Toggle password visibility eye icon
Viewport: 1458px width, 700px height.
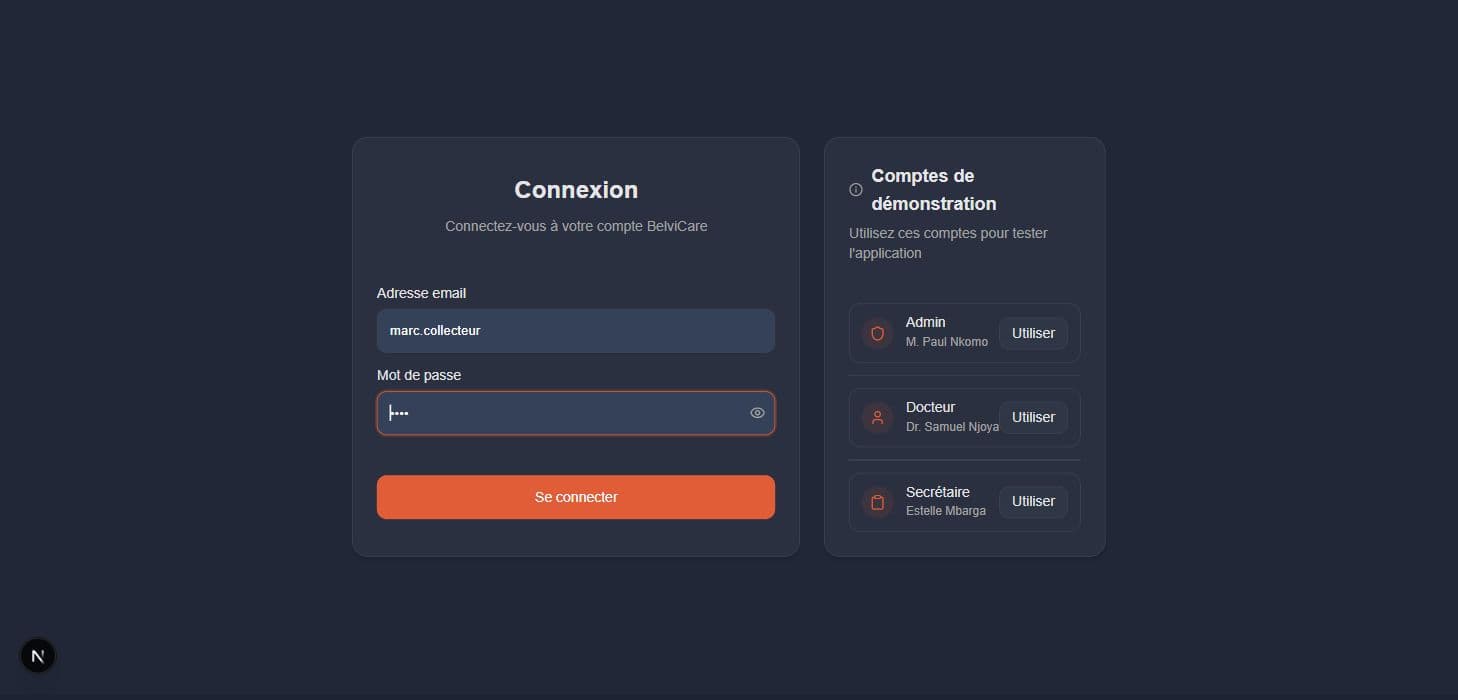[x=757, y=413]
